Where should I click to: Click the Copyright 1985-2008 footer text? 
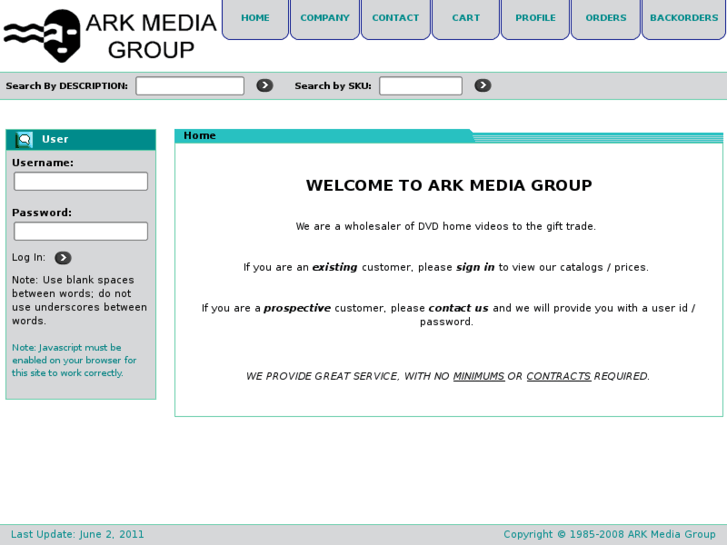tap(609, 534)
